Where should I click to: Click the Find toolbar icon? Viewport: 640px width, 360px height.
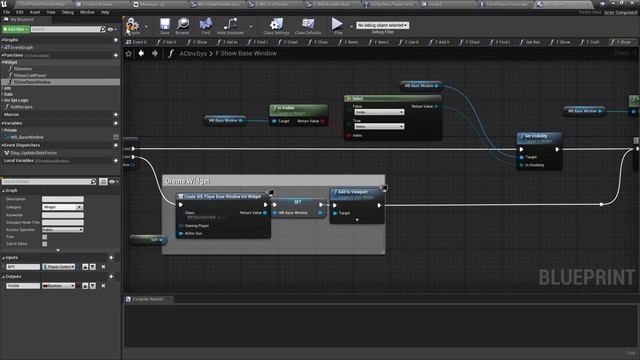206,24
